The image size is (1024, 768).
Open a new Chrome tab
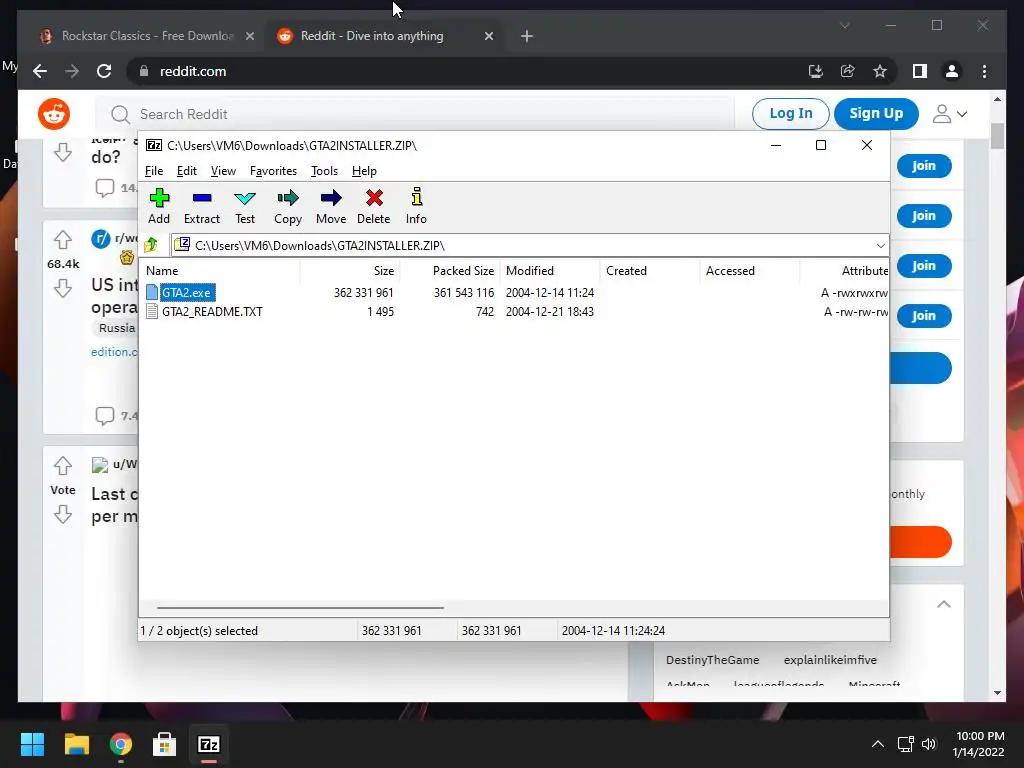tap(527, 37)
